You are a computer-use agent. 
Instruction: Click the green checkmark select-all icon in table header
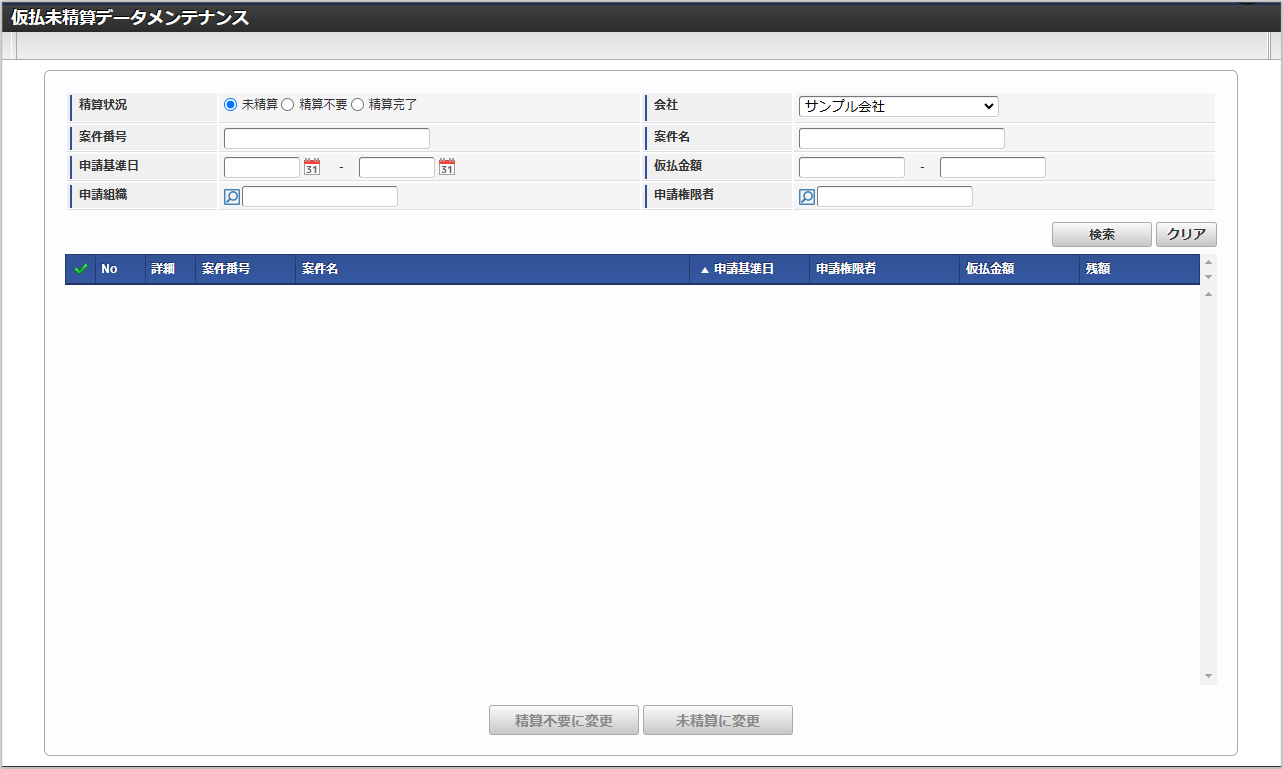pos(80,269)
